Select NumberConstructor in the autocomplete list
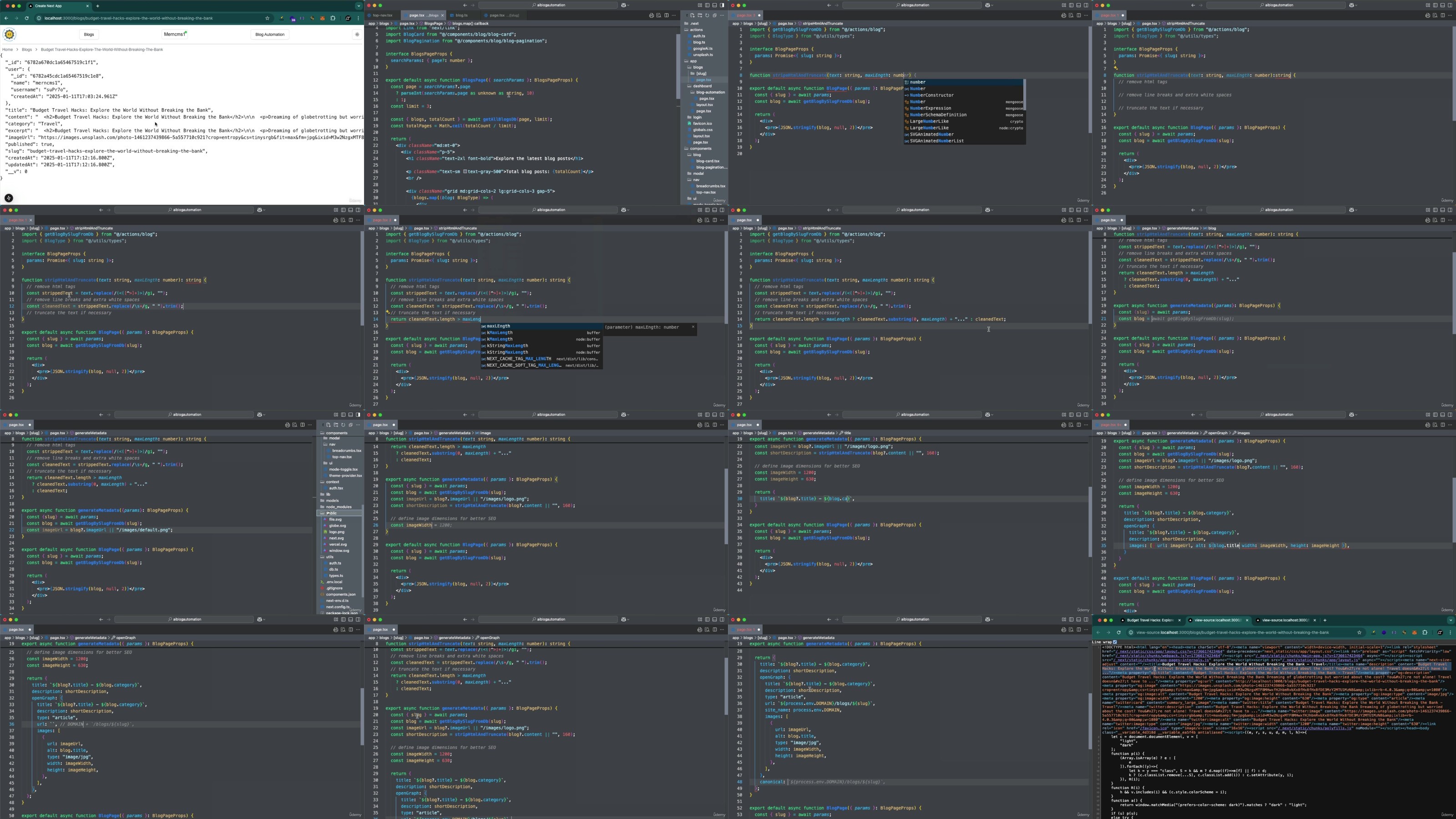 (x=964, y=96)
